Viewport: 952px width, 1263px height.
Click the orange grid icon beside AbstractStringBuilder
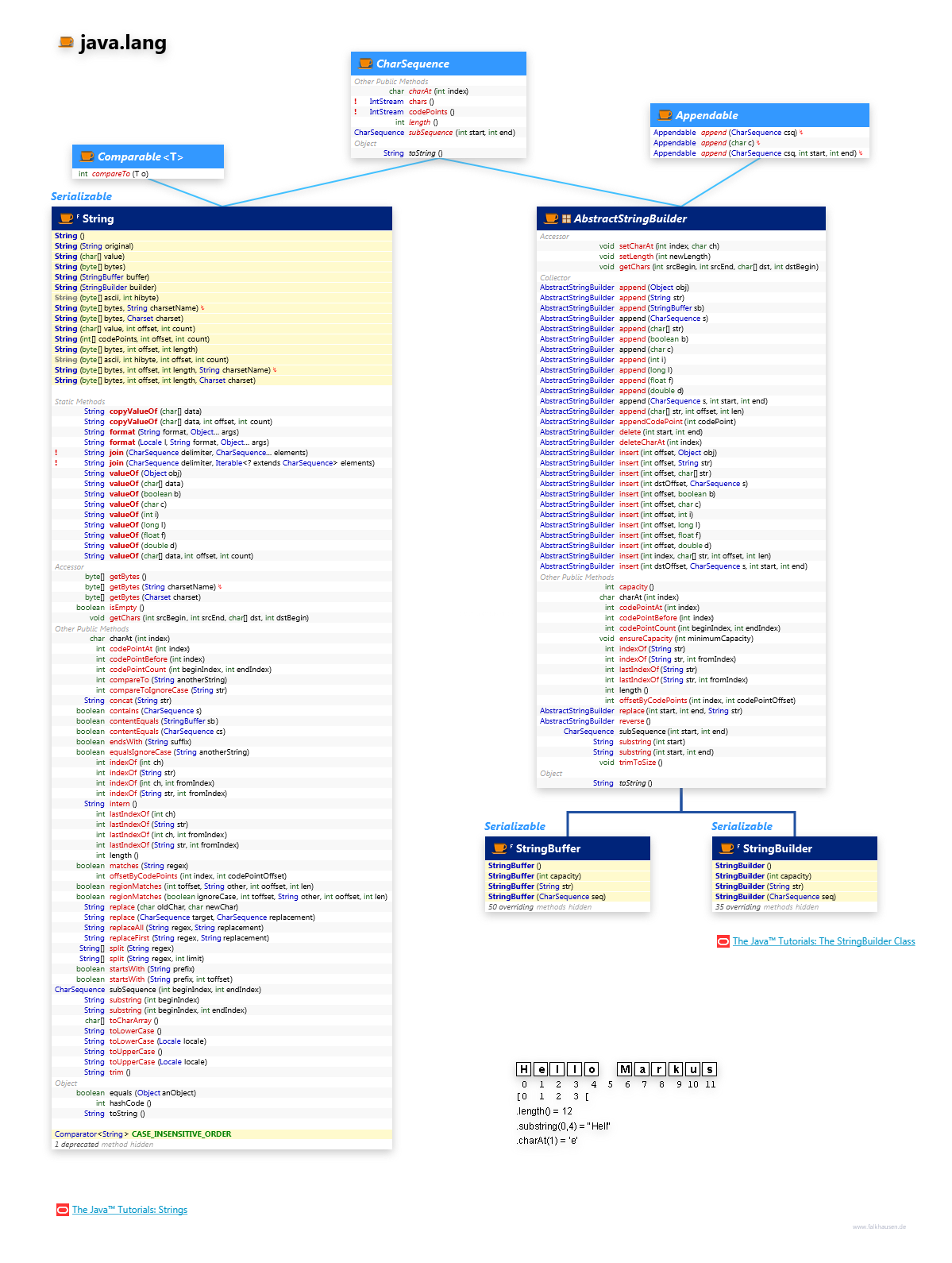566,219
